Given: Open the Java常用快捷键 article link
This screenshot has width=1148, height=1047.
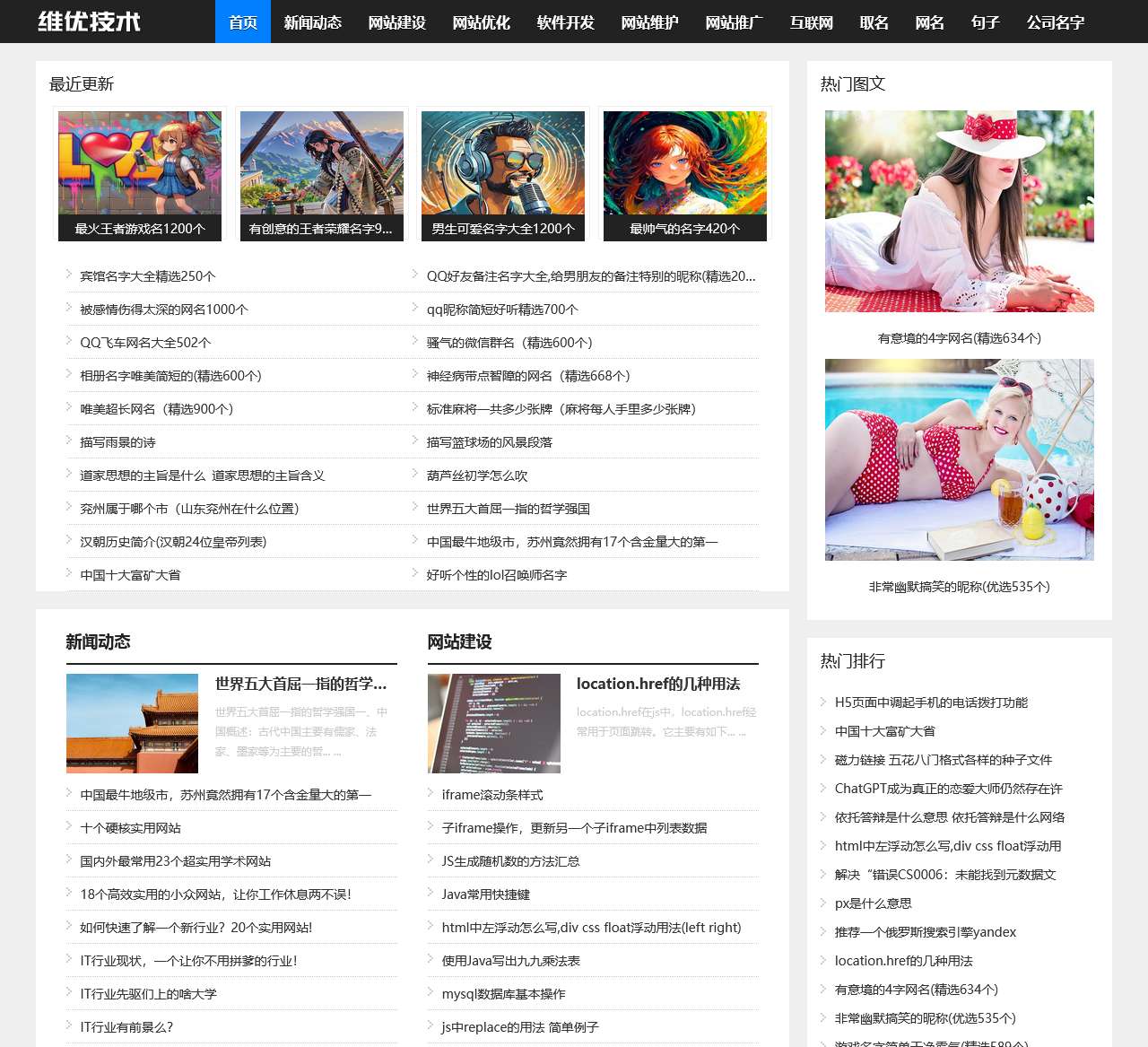Looking at the screenshot, I should [485, 894].
